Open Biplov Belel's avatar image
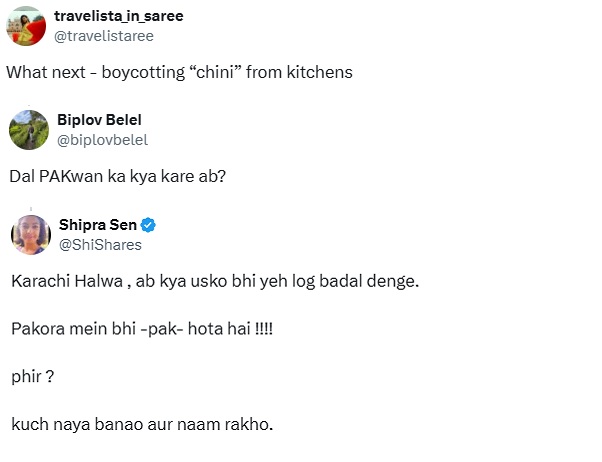 (29, 130)
